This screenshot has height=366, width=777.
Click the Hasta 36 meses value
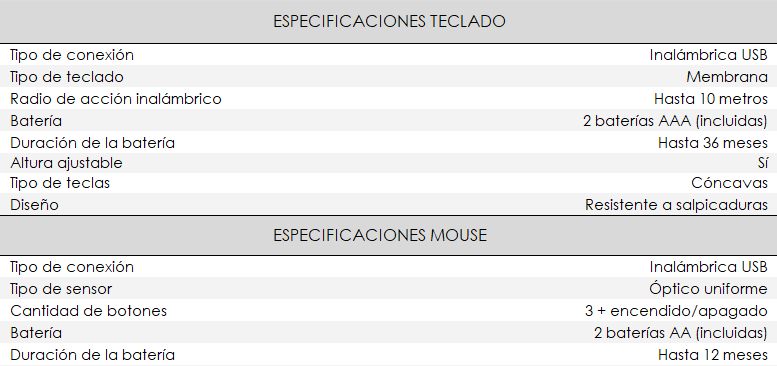pos(713,143)
